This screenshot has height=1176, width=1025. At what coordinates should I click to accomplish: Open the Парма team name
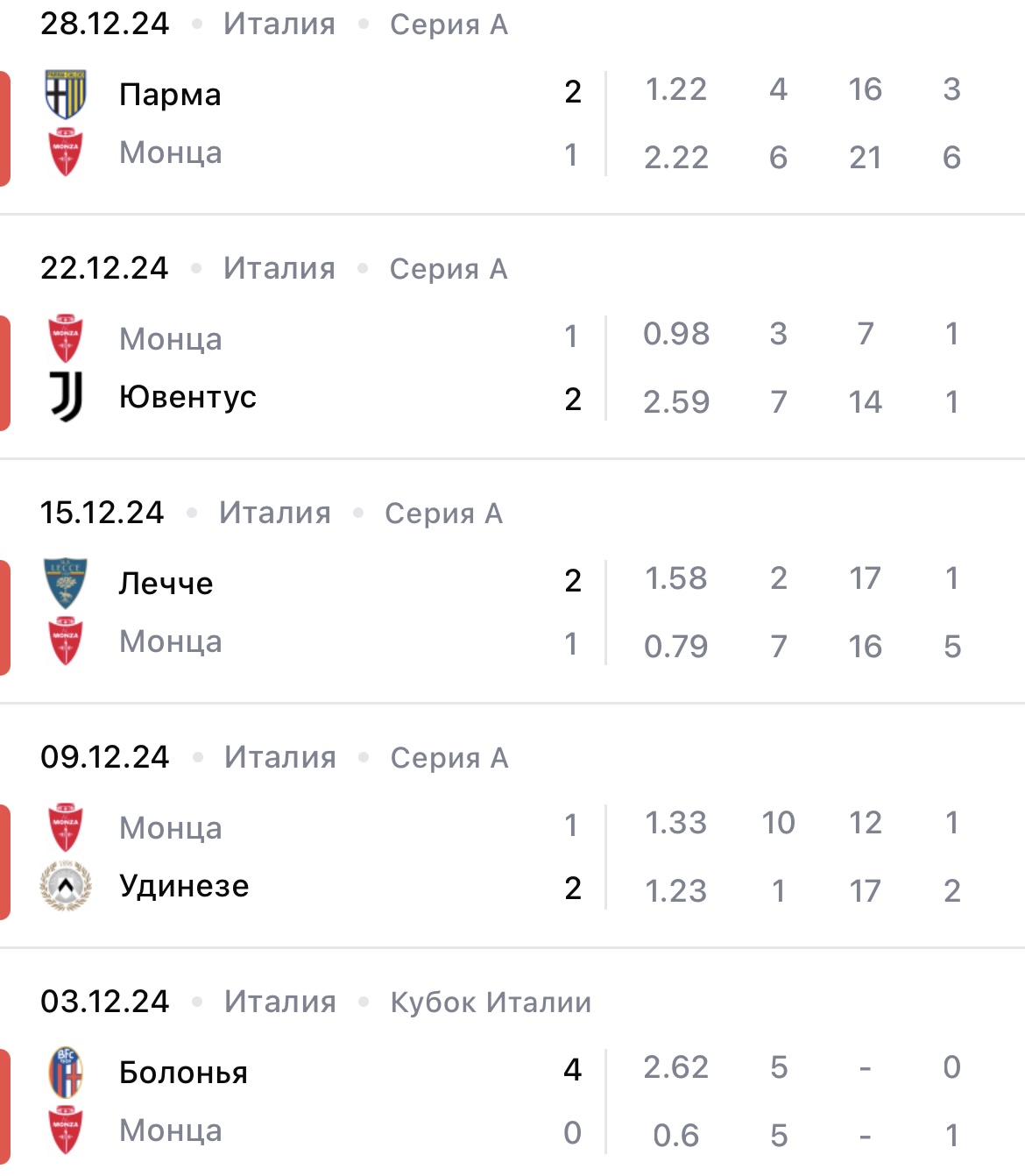click(x=170, y=94)
